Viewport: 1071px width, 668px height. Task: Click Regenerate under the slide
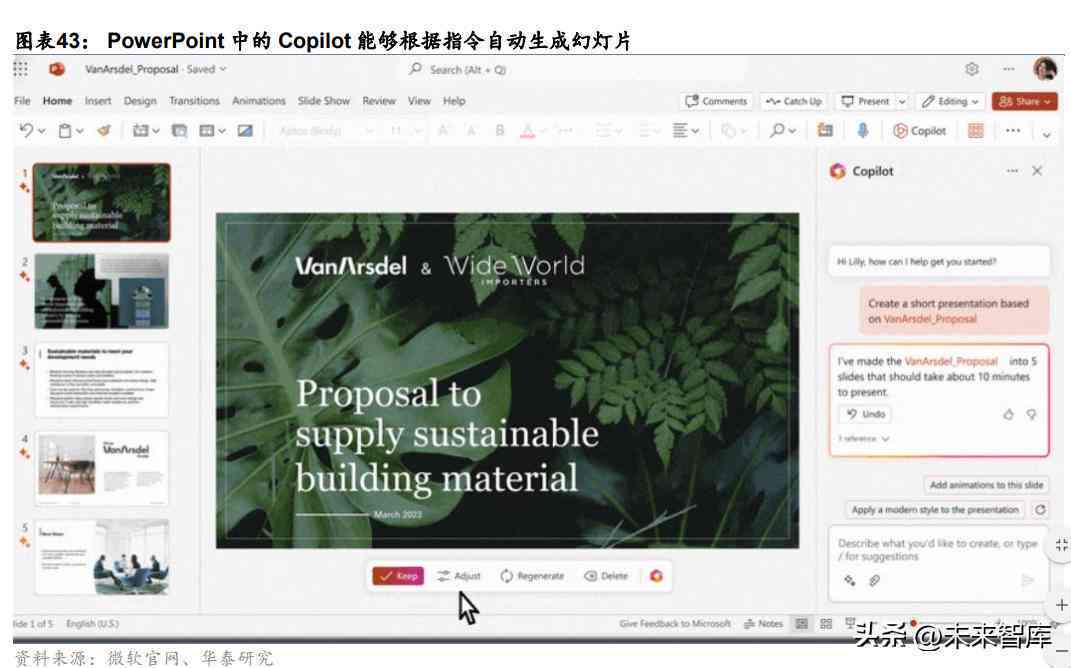point(532,576)
